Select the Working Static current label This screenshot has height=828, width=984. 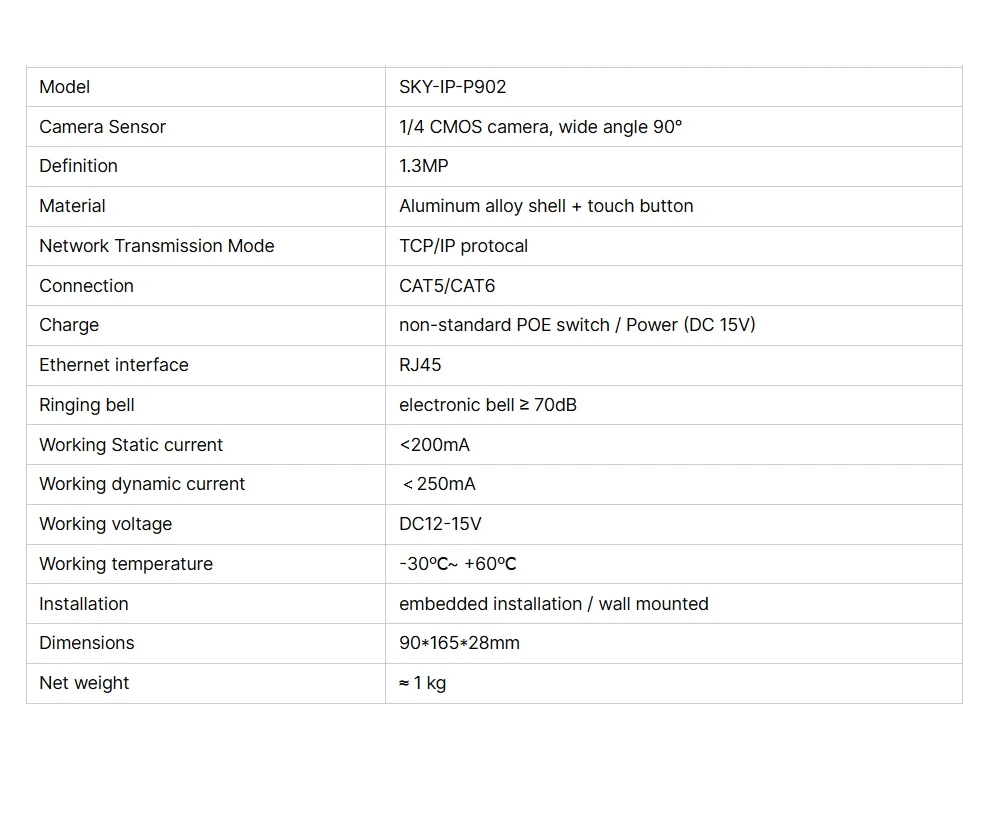[131, 445]
